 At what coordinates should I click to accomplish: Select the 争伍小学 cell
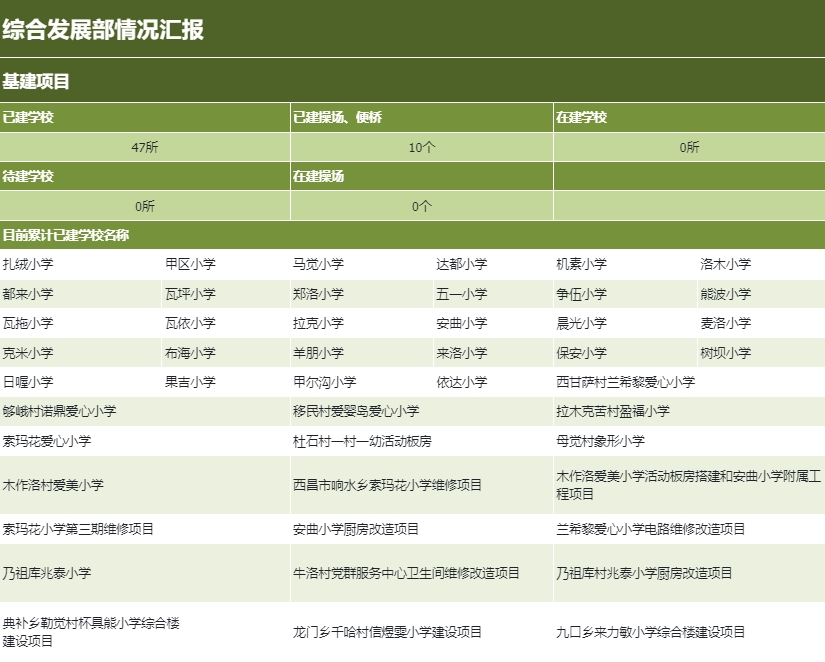[625, 294]
